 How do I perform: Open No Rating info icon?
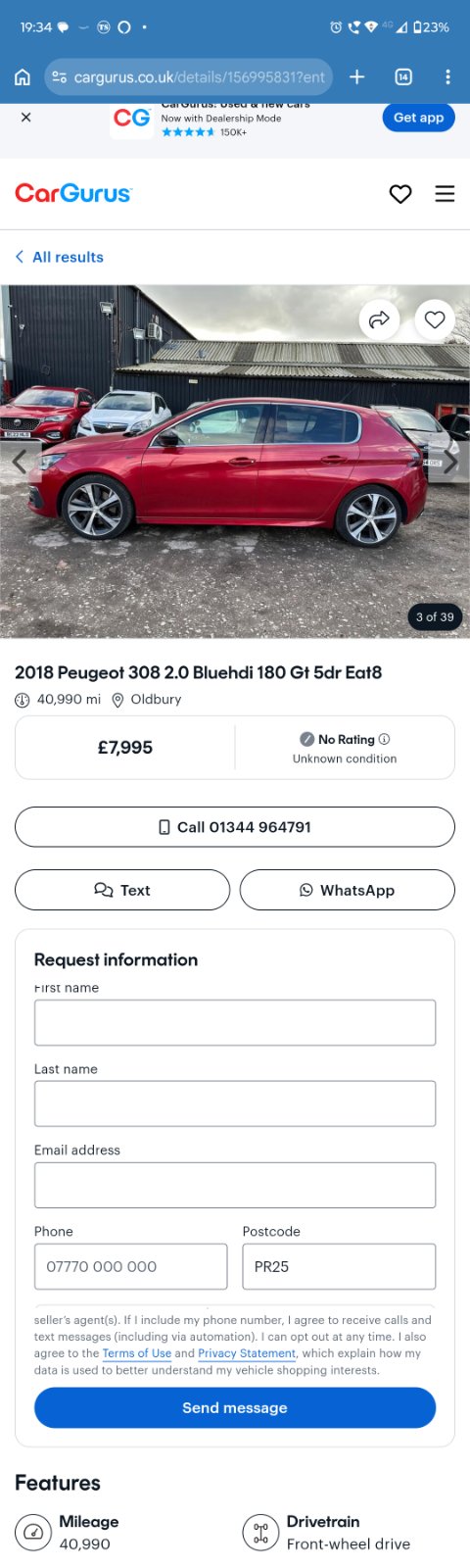click(384, 739)
